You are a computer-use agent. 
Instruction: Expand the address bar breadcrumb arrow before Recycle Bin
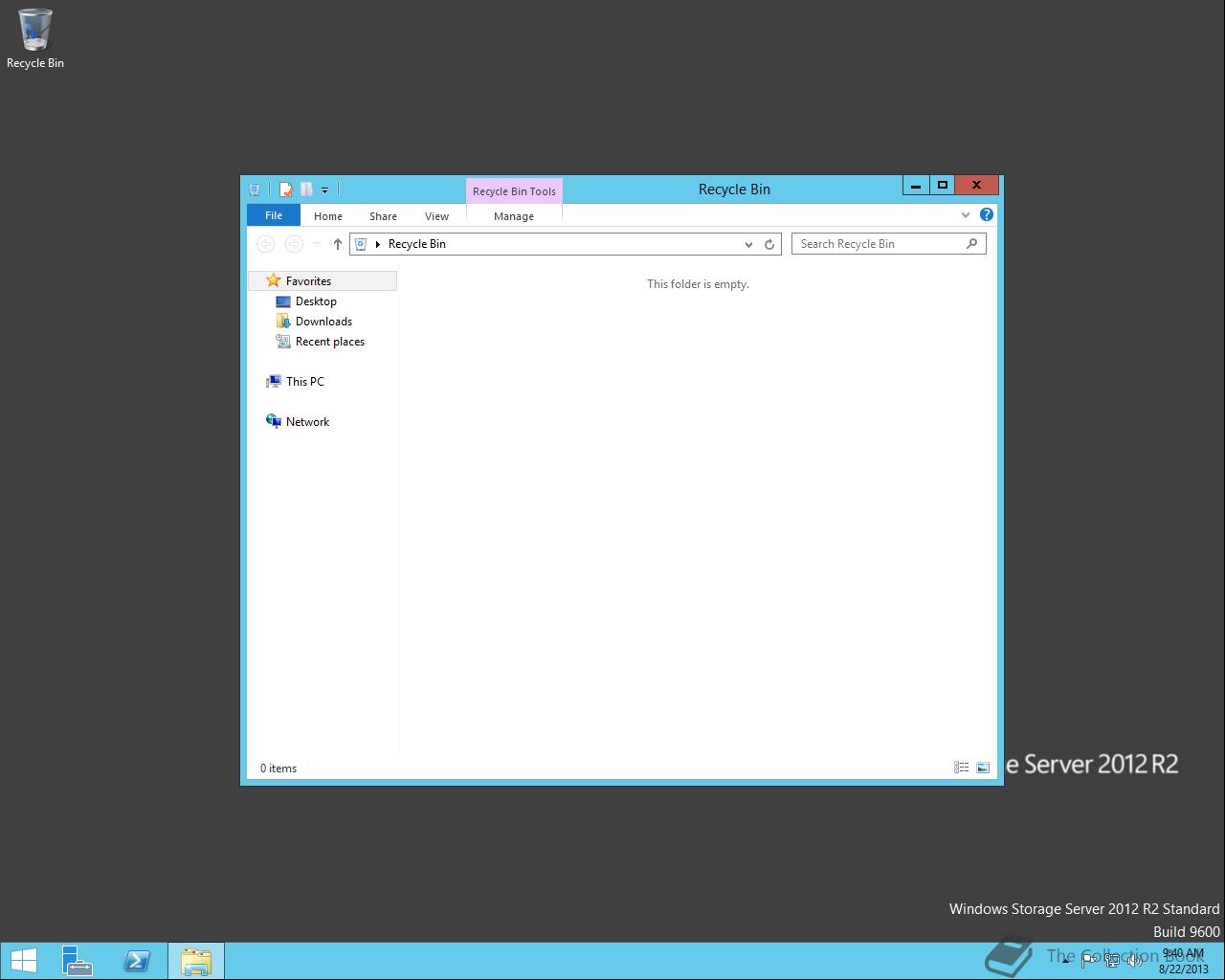coord(378,244)
